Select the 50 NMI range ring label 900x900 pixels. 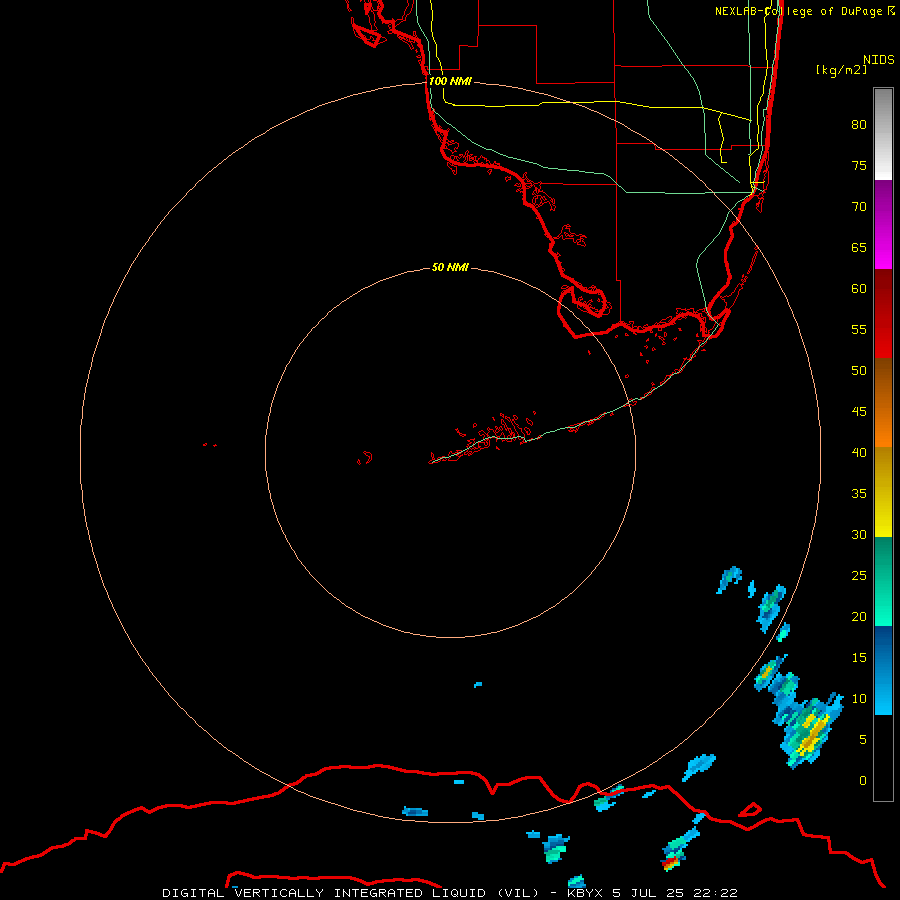[451, 267]
